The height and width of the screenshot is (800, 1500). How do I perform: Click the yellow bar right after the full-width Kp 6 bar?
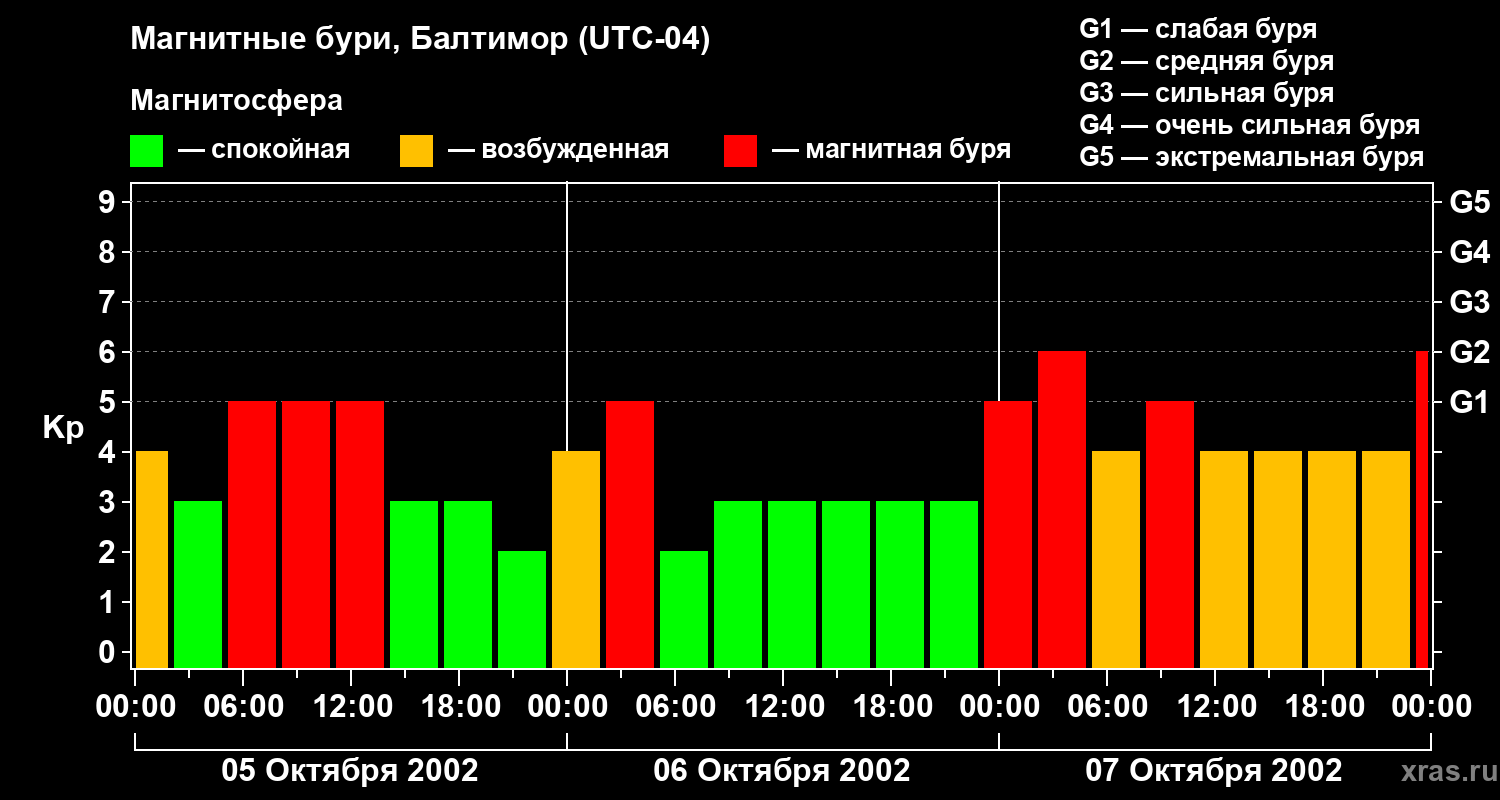pyautogui.click(x=1116, y=560)
